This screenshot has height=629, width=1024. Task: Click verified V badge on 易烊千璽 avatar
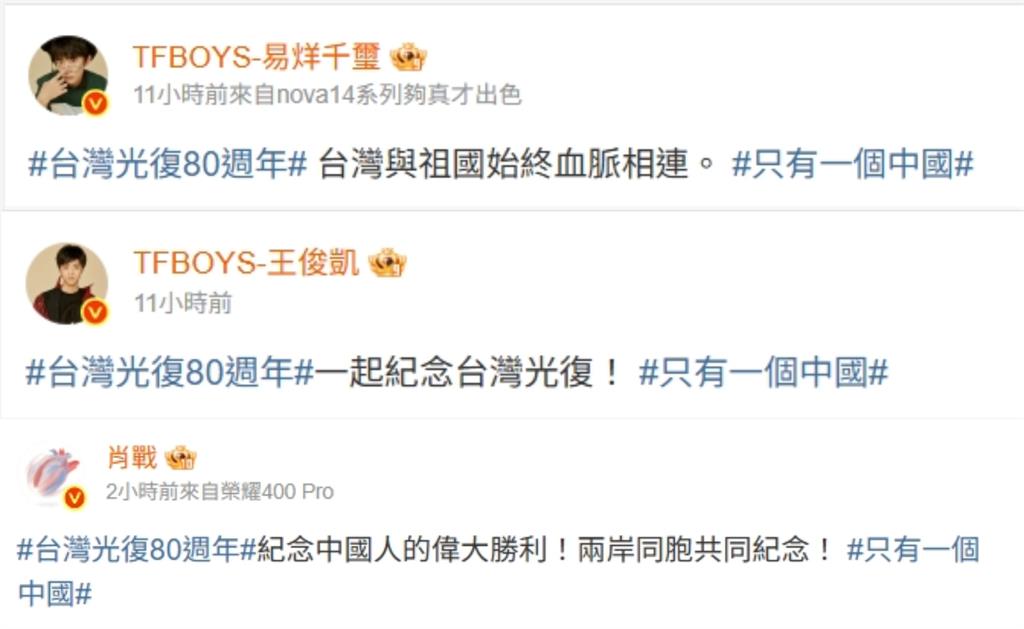pyautogui.click(x=96, y=103)
